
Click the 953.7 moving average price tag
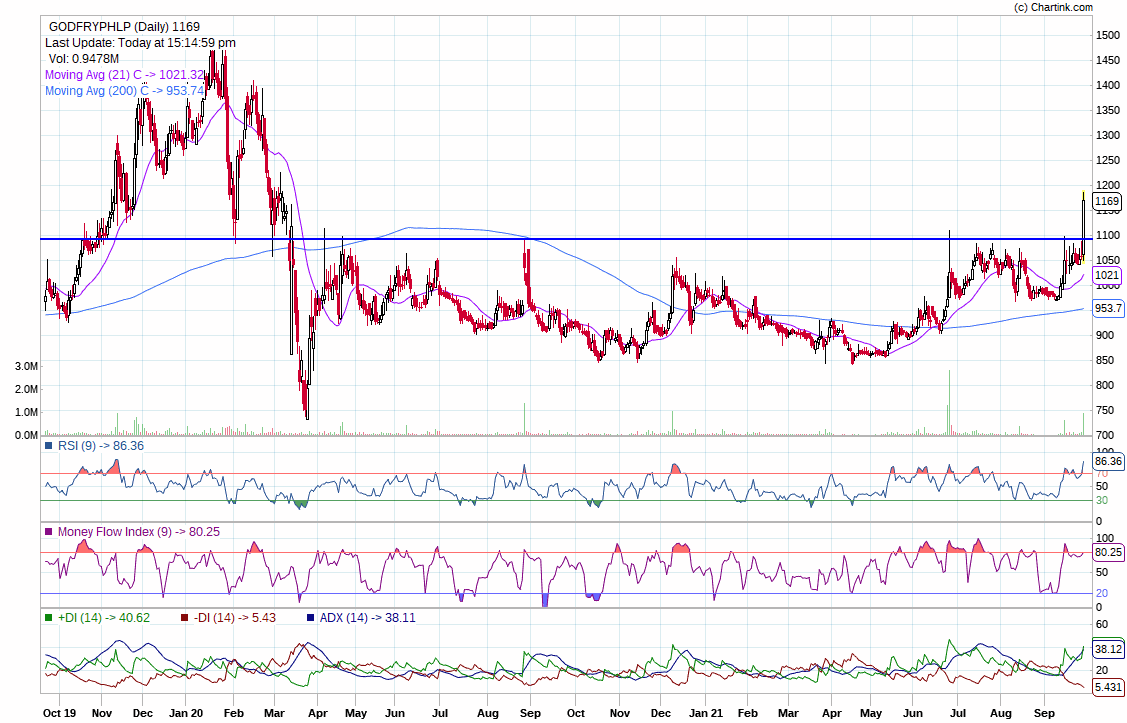(1109, 309)
